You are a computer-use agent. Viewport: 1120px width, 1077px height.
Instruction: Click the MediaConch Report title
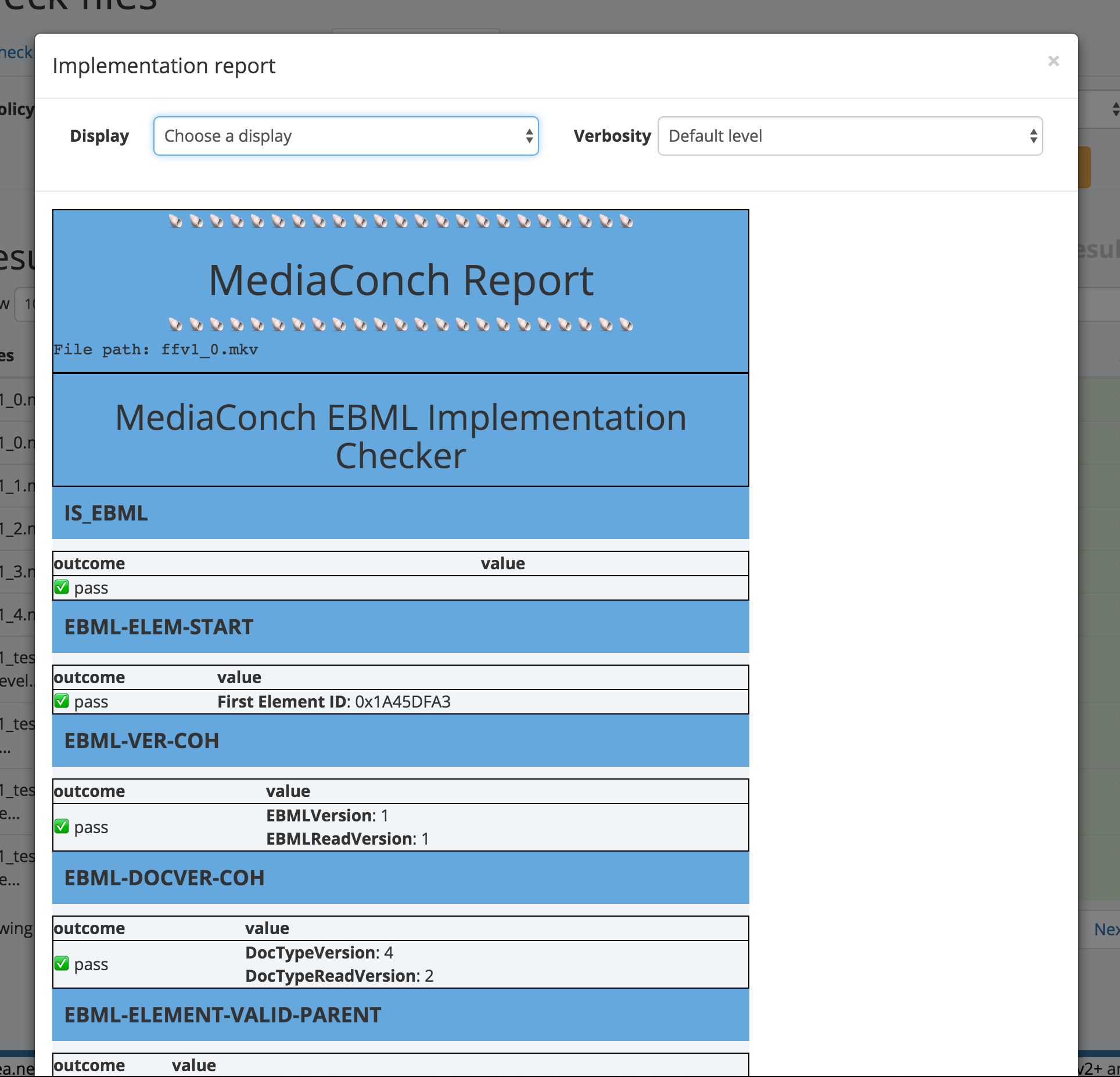[x=401, y=280]
